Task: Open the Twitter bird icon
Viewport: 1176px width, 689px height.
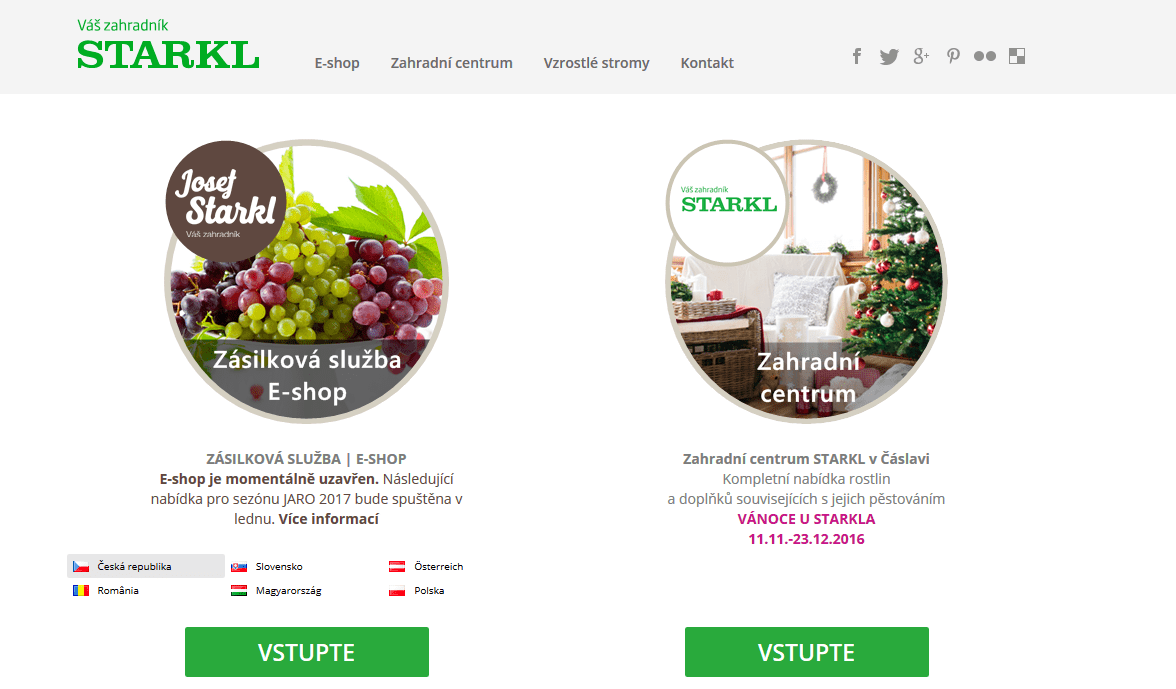Action: click(889, 57)
